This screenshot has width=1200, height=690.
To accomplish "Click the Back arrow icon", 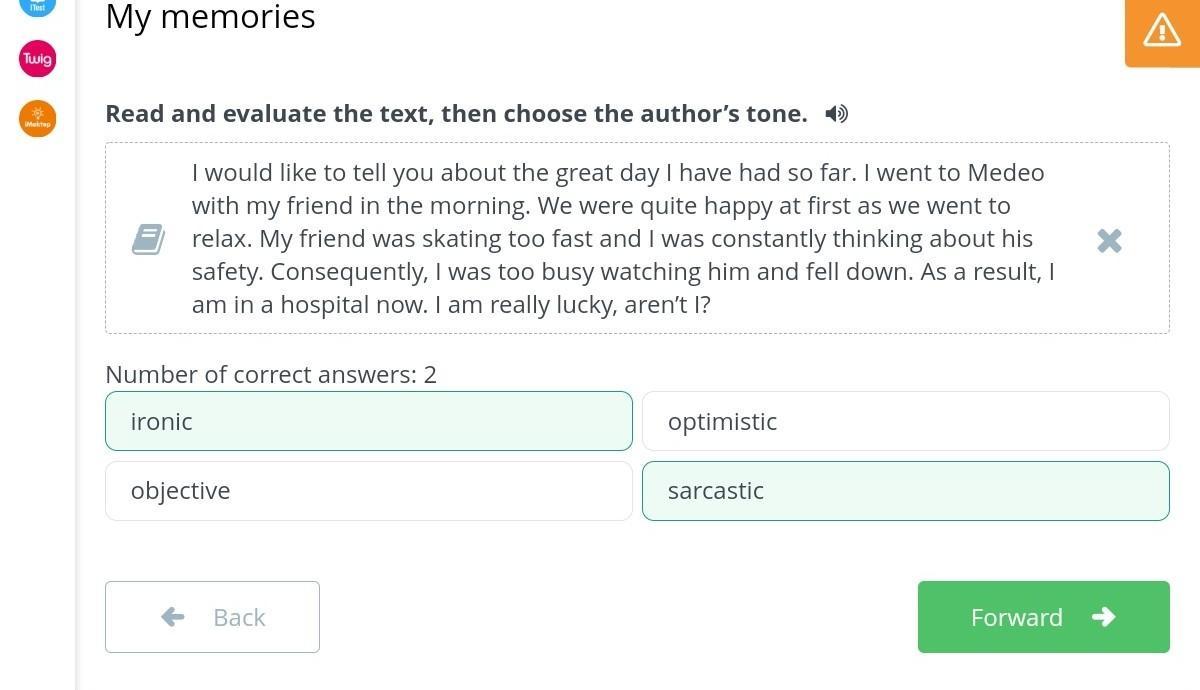I will [173, 617].
